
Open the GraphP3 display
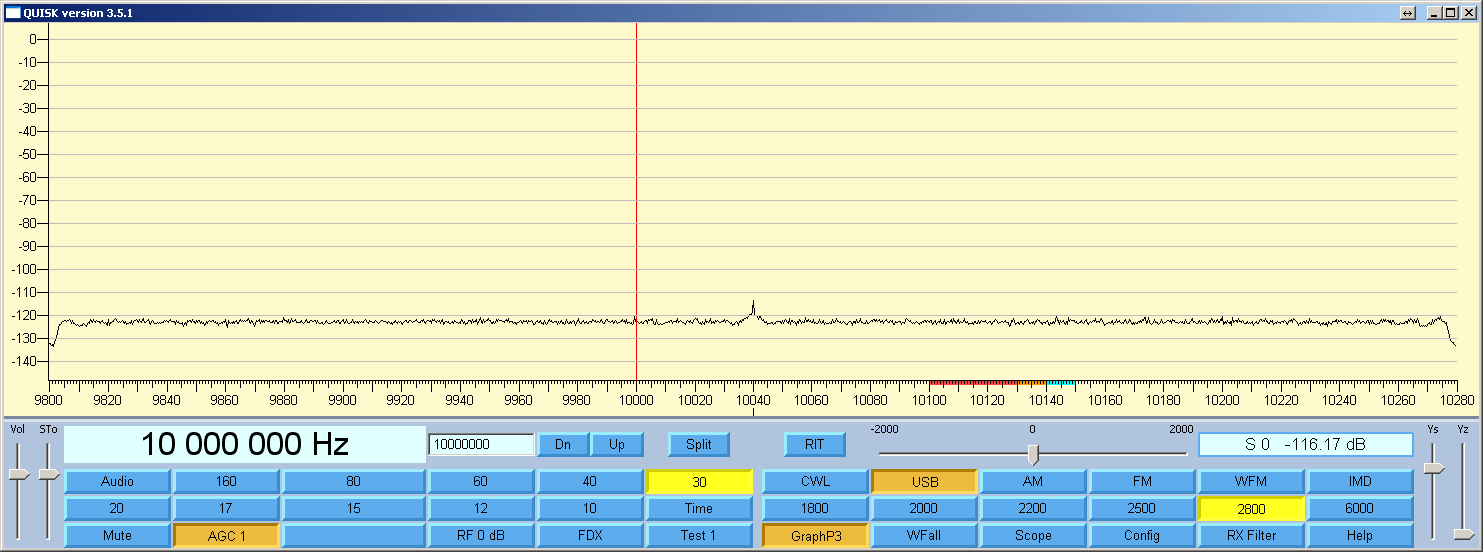click(815, 535)
